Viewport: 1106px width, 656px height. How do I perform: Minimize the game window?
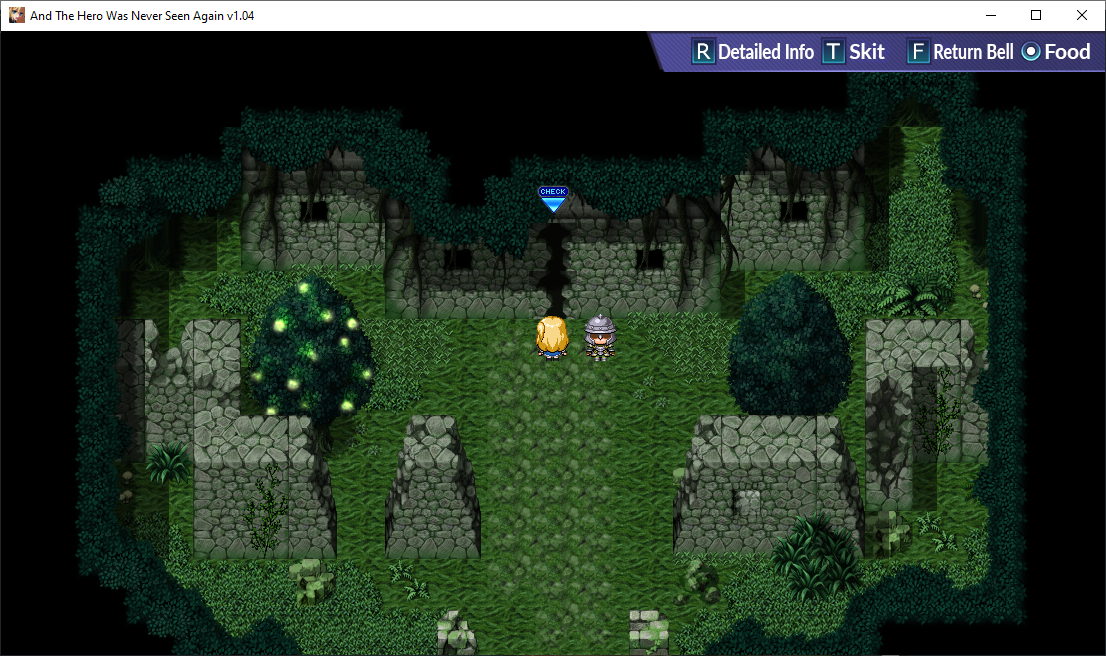point(990,15)
